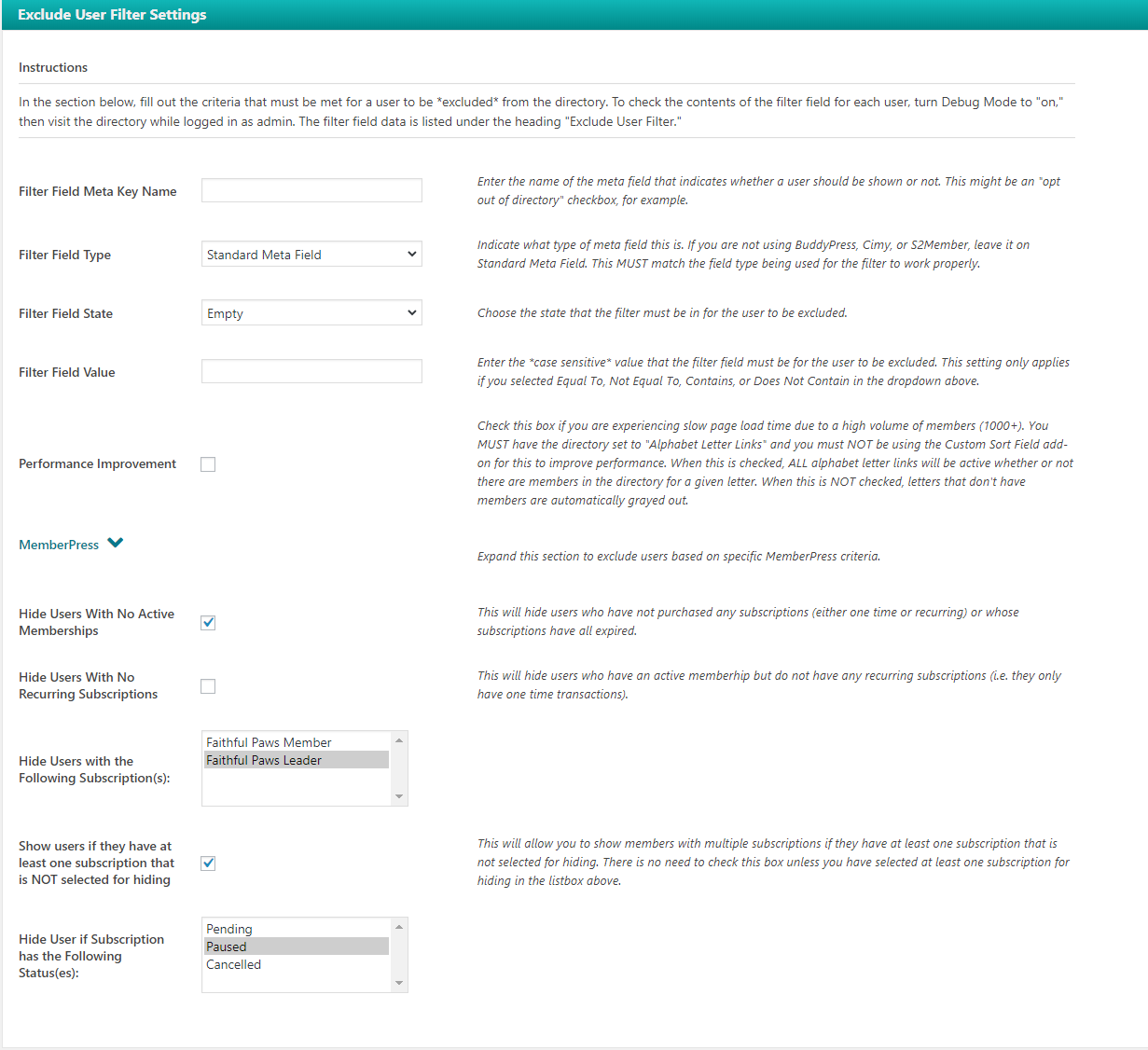Viewport: 1148px width, 1050px height.
Task: Enable the Performance Improvement checkbox
Action: [208, 464]
